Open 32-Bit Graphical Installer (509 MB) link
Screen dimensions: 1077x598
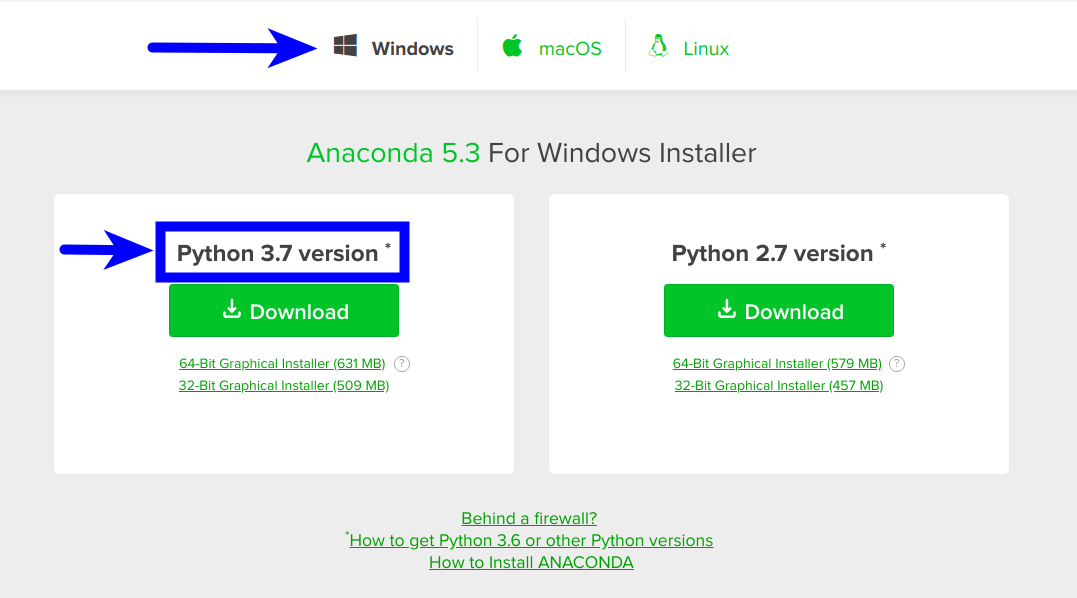(x=284, y=386)
